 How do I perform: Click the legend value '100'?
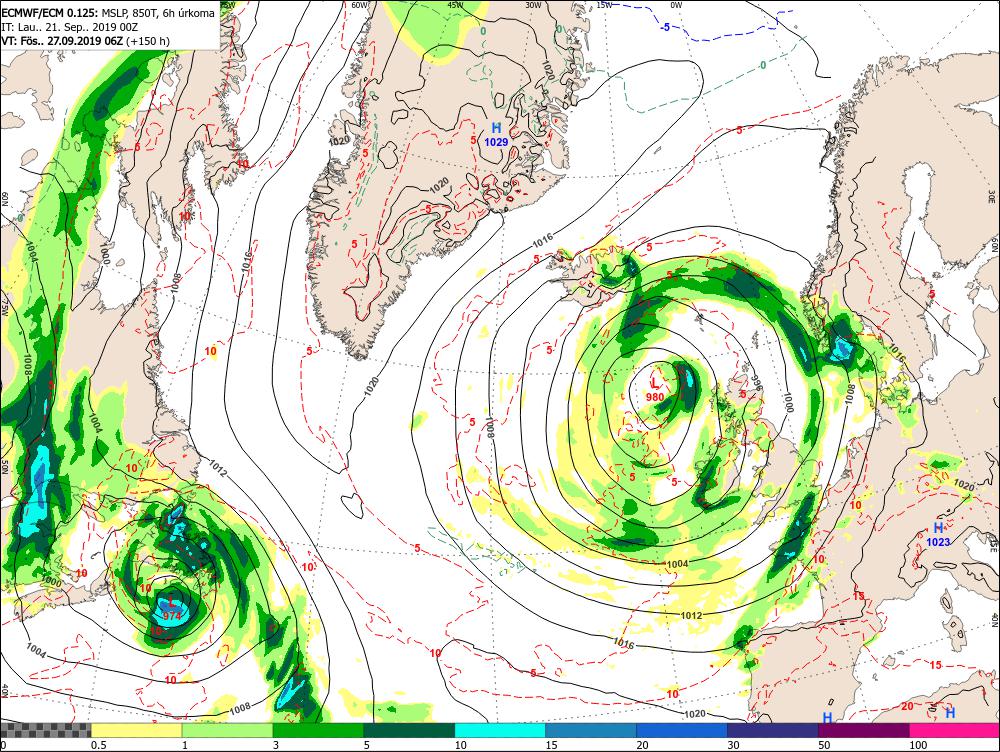coord(918,745)
